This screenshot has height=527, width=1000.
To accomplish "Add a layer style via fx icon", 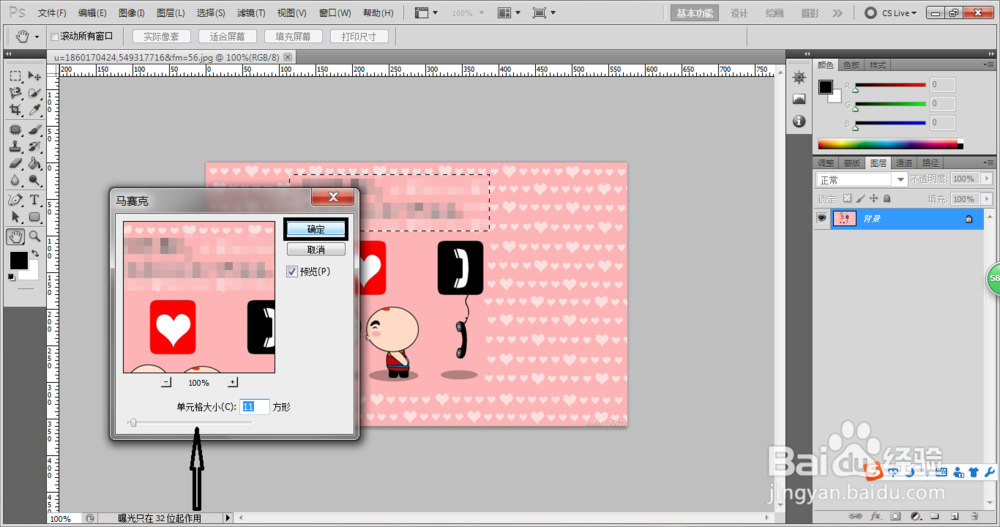I will tap(876, 516).
